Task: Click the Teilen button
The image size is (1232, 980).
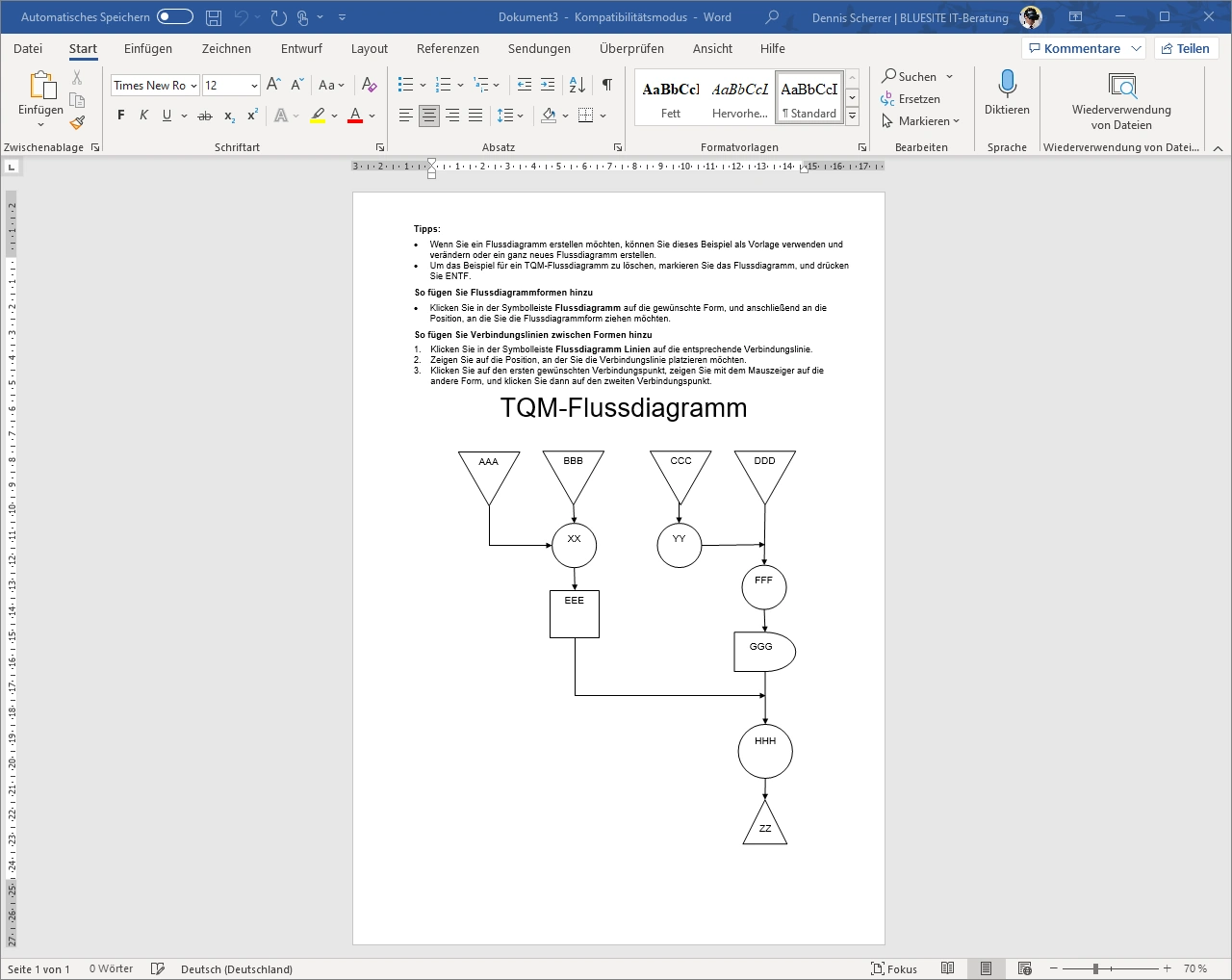Action: click(1186, 48)
